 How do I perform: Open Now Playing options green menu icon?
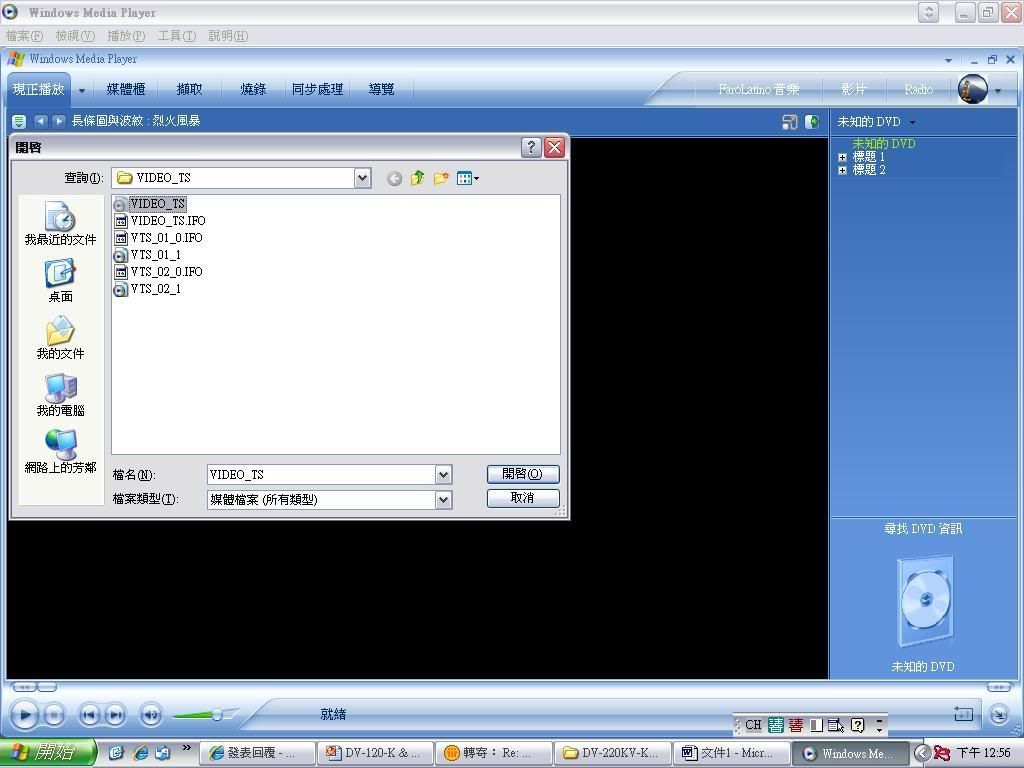pos(18,121)
